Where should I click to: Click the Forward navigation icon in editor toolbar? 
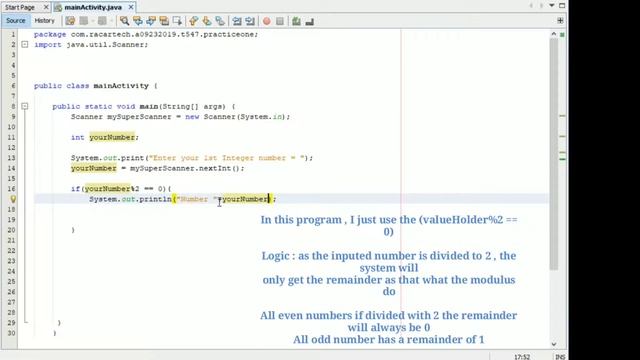pos(102,21)
